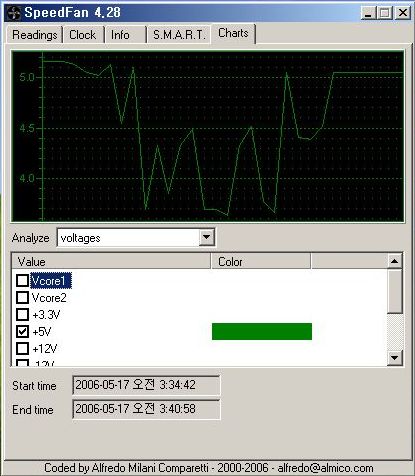
Task: Maximize the SpeedFan window
Action: [x=385, y=13]
